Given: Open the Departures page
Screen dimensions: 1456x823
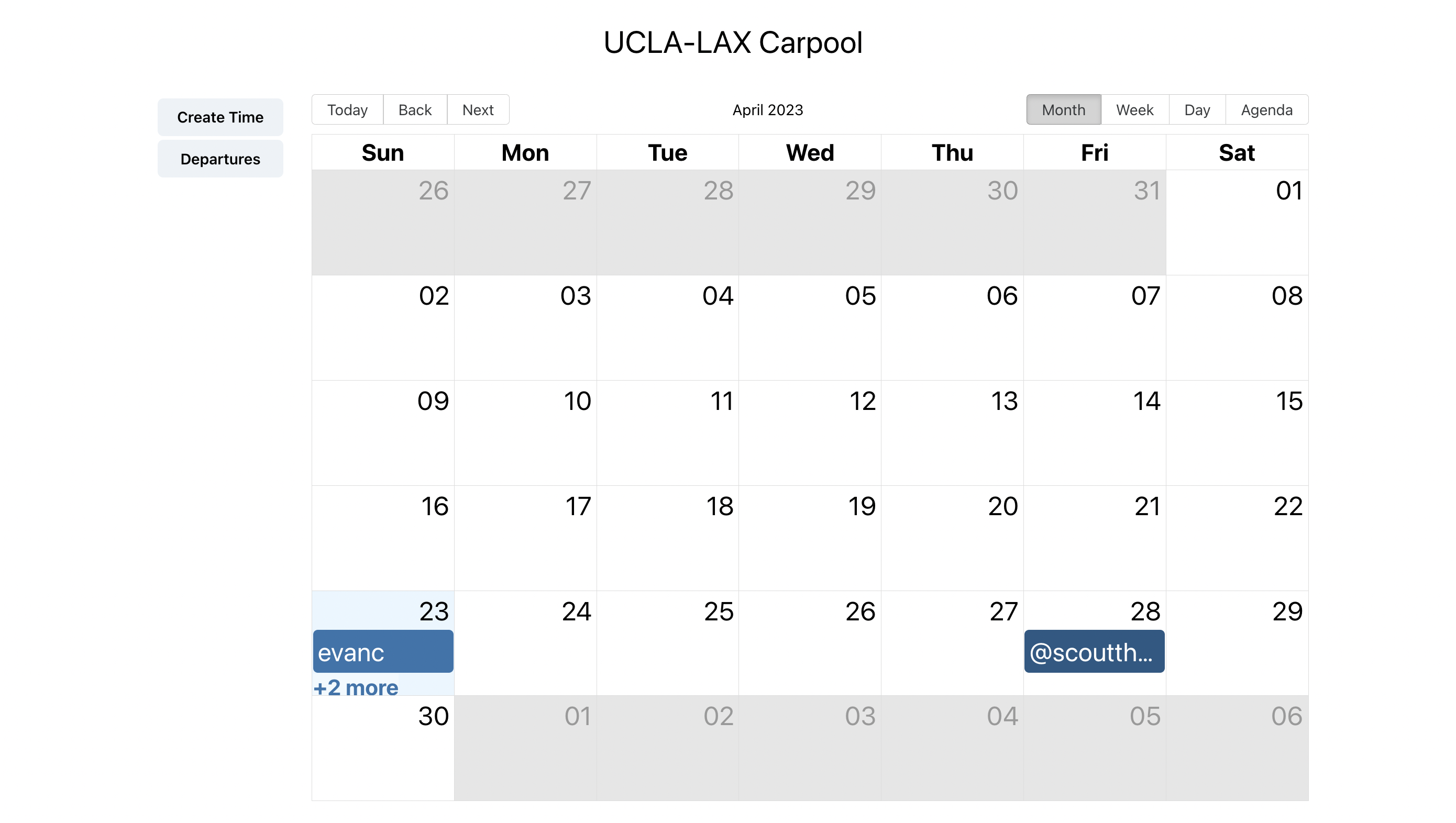Looking at the screenshot, I should click(220, 159).
